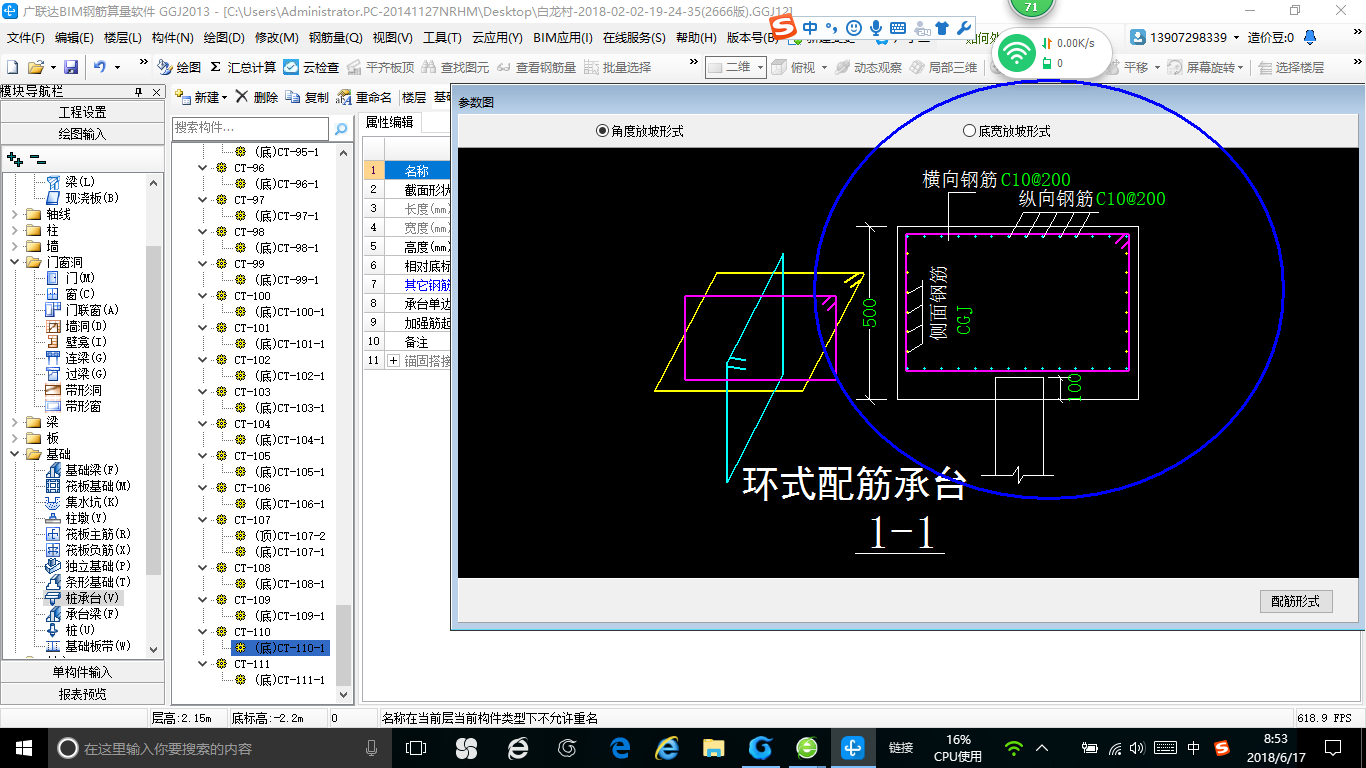Select 门联窗(A) door-window item
1366x768 pixels.
click(83, 310)
